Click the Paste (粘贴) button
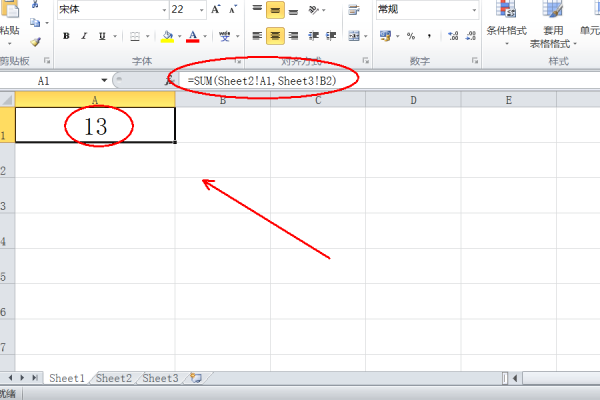 [8, 30]
